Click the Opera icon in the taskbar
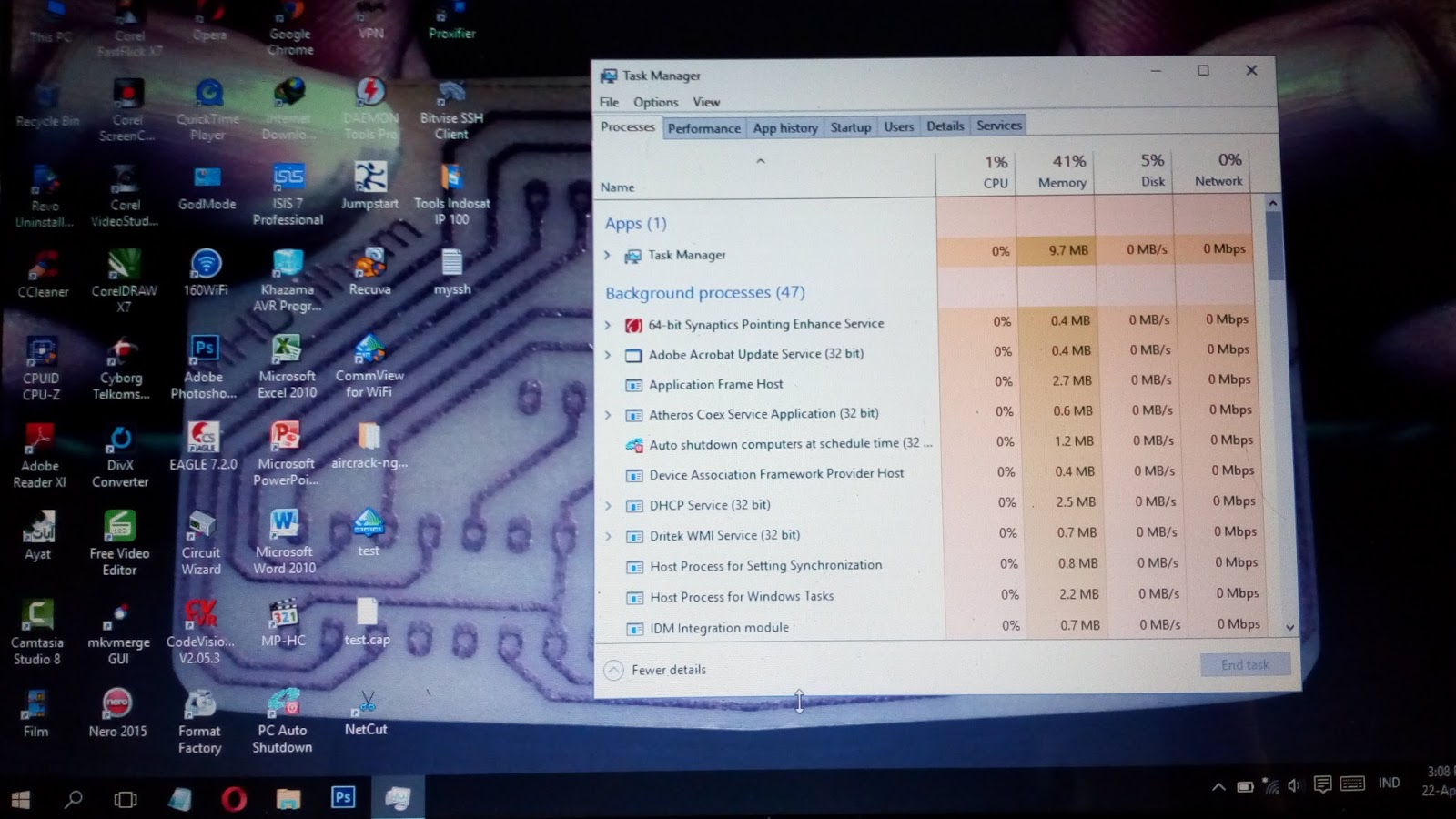 coord(234,799)
